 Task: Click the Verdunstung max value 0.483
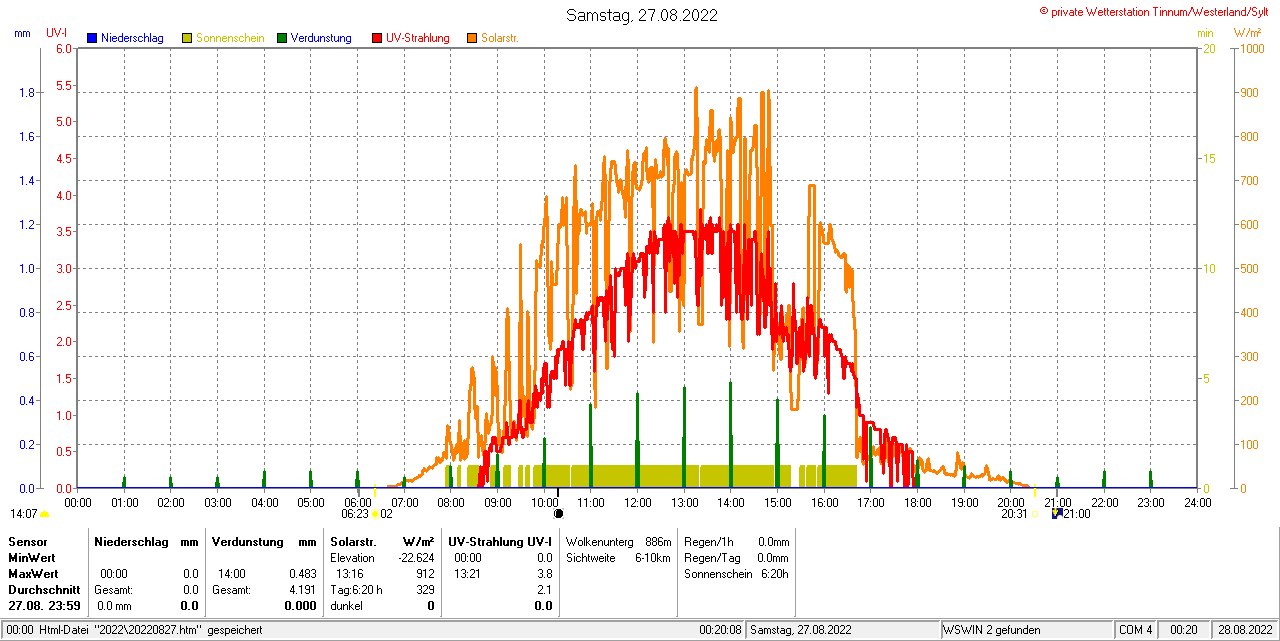click(302, 574)
